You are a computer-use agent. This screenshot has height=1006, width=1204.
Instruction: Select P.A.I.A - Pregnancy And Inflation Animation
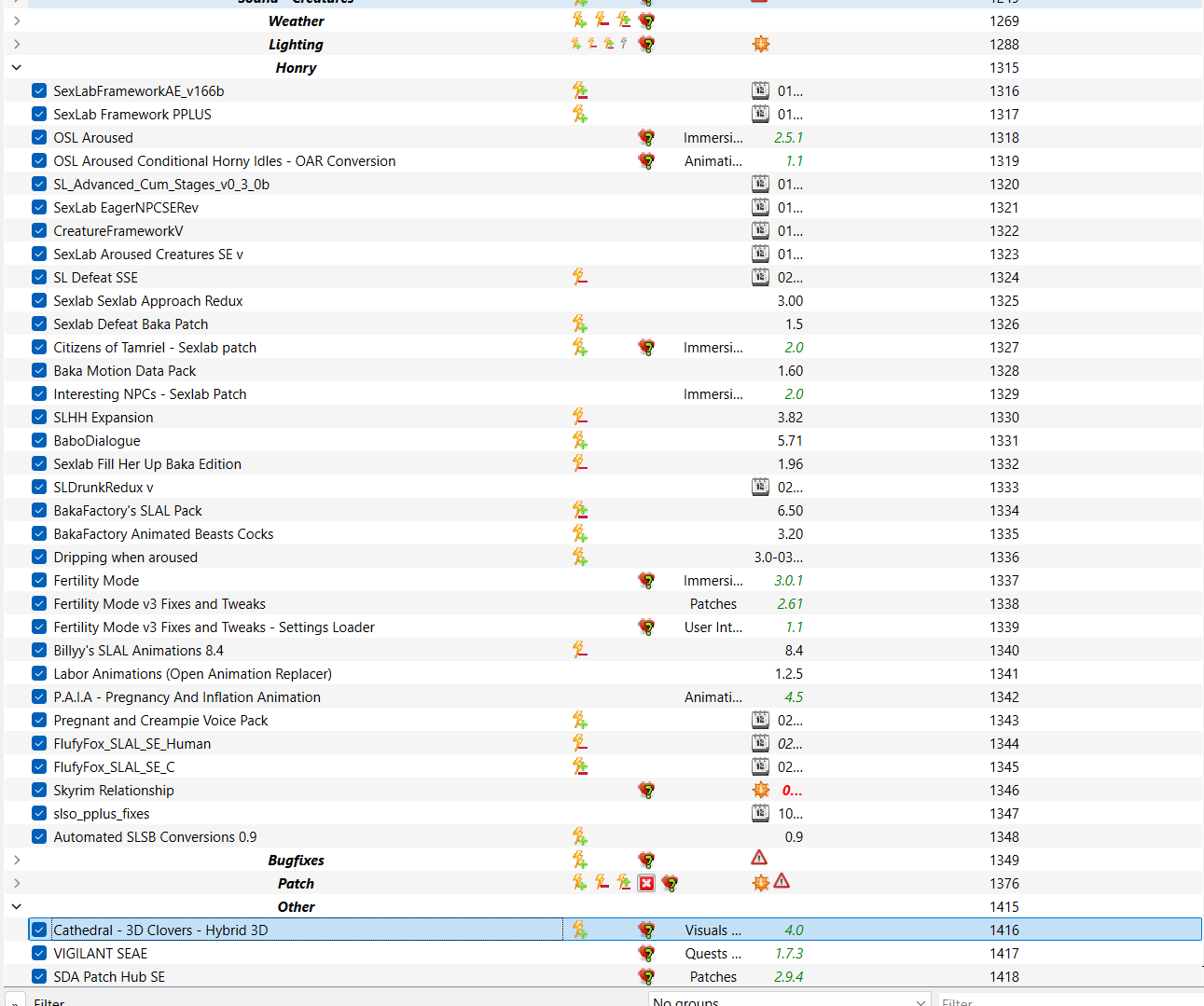602,696
